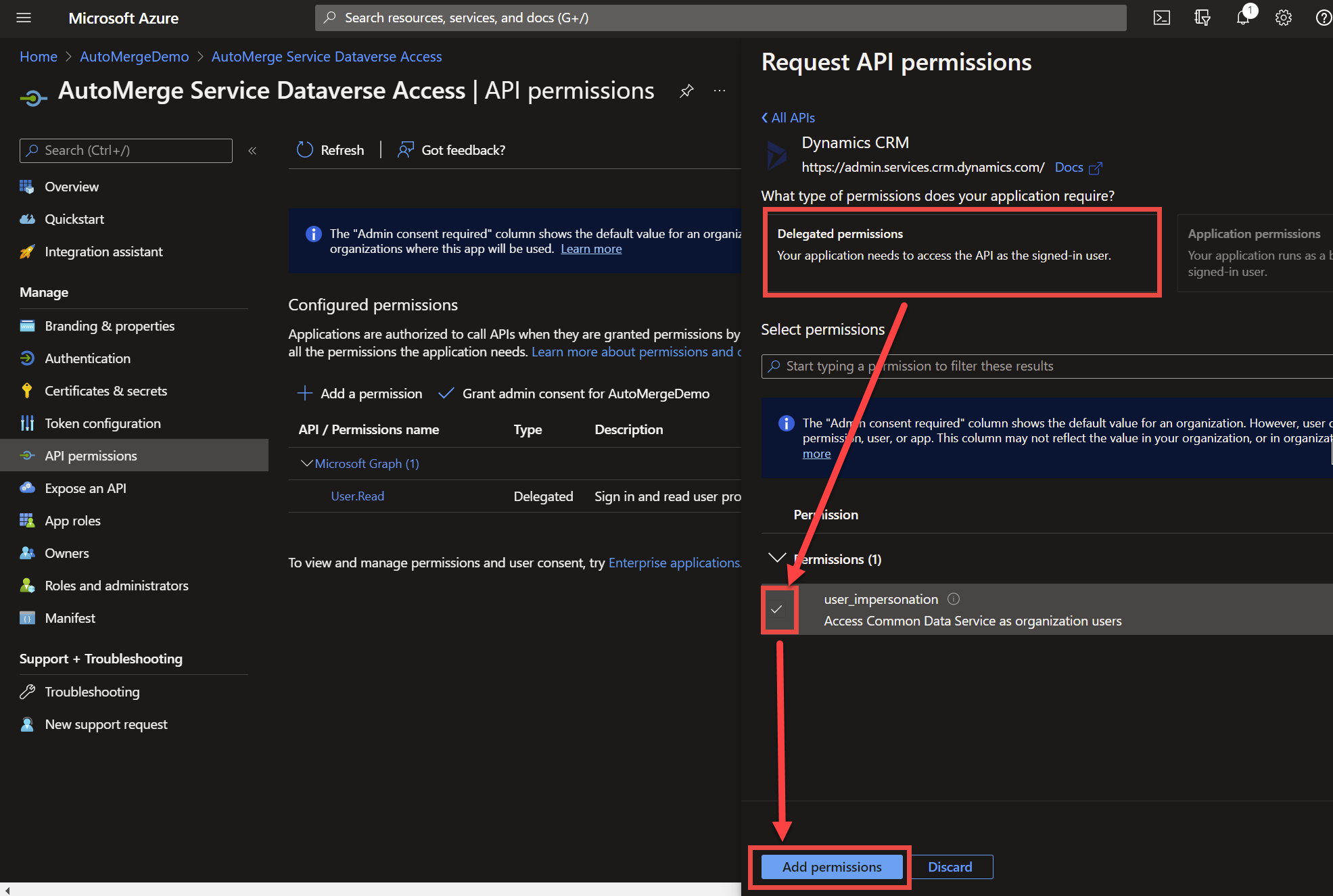Click the New support request icon
The width and height of the screenshot is (1333, 896).
point(27,724)
